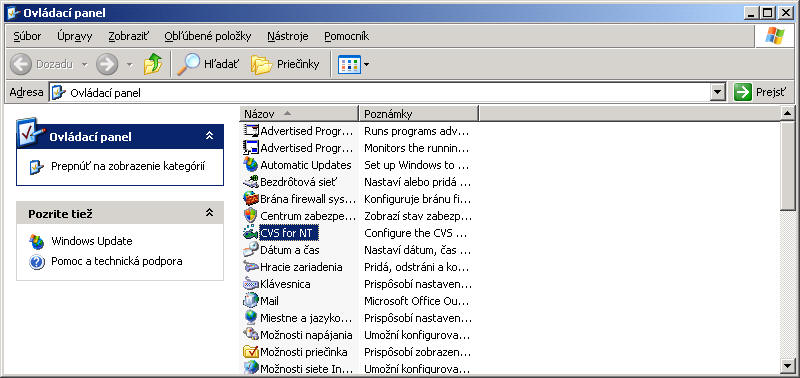This screenshot has height=378, width=800.
Task: Open the Pomocník menu
Action: pyautogui.click(x=346, y=36)
